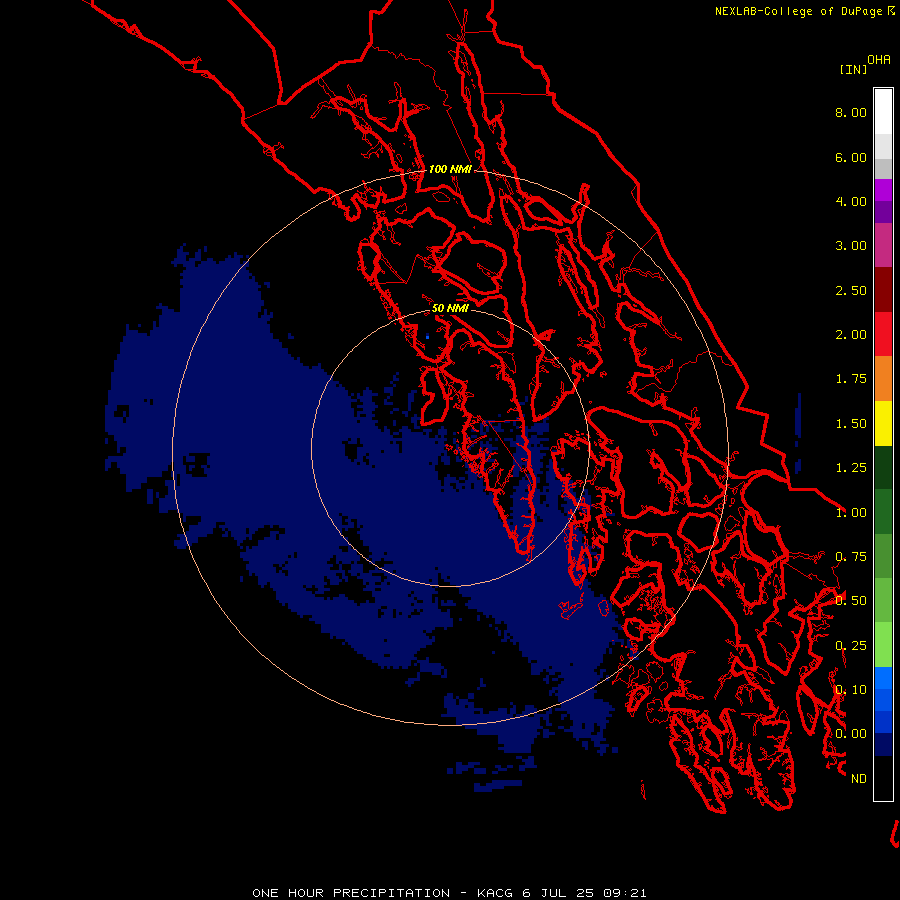900x900 pixels.
Task: Click the OHA product code label
Action: click(879, 60)
